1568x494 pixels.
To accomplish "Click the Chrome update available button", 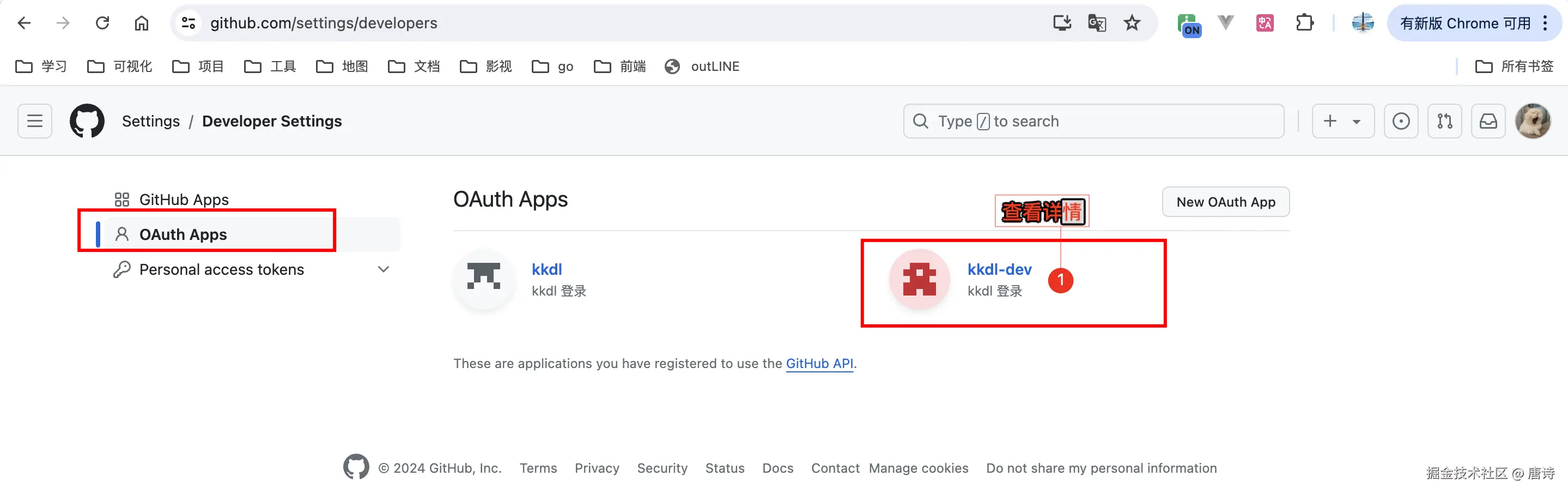I will click(x=1473, y=23).
